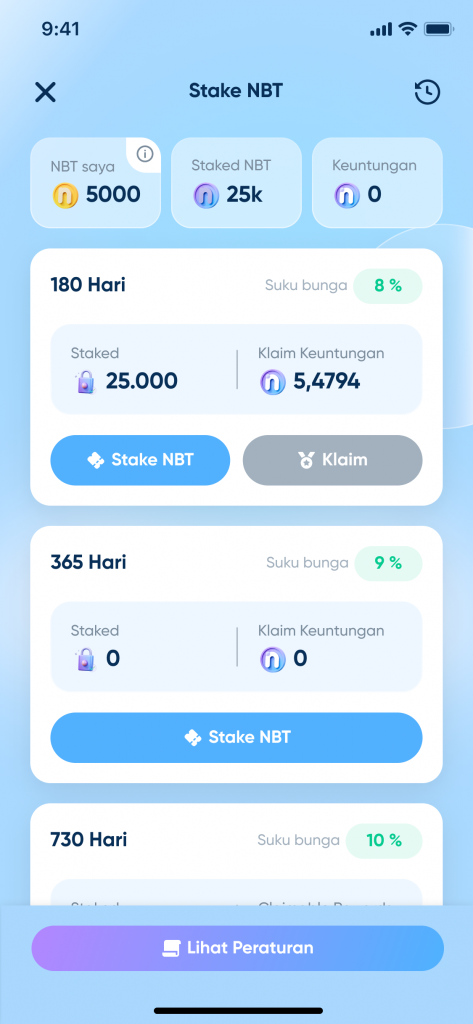Tap the Staked NBT token icon
473x1024 pixels.
pos(206,195)
